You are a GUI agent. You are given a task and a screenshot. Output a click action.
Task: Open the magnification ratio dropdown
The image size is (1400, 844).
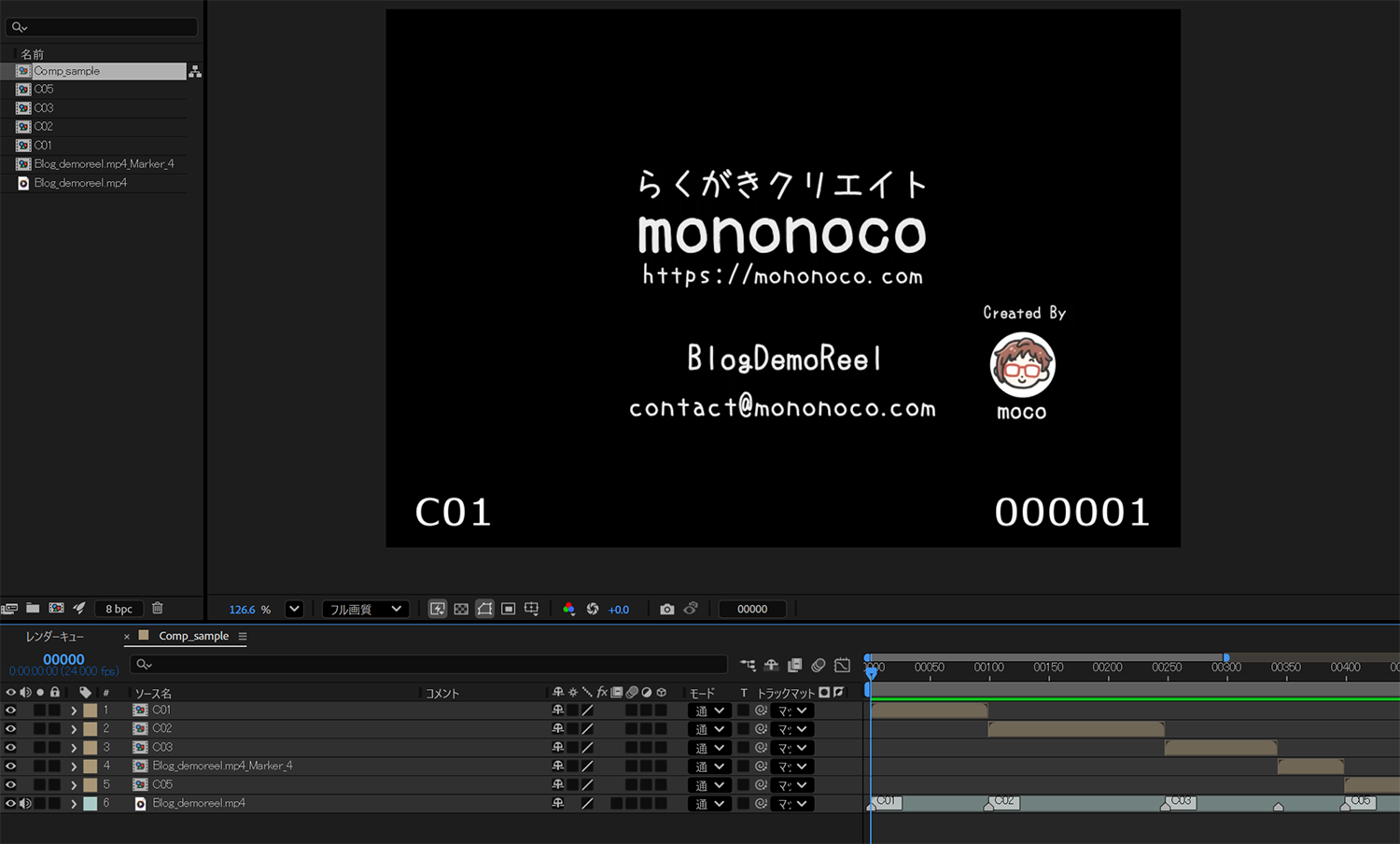click(x=294, y=609)
